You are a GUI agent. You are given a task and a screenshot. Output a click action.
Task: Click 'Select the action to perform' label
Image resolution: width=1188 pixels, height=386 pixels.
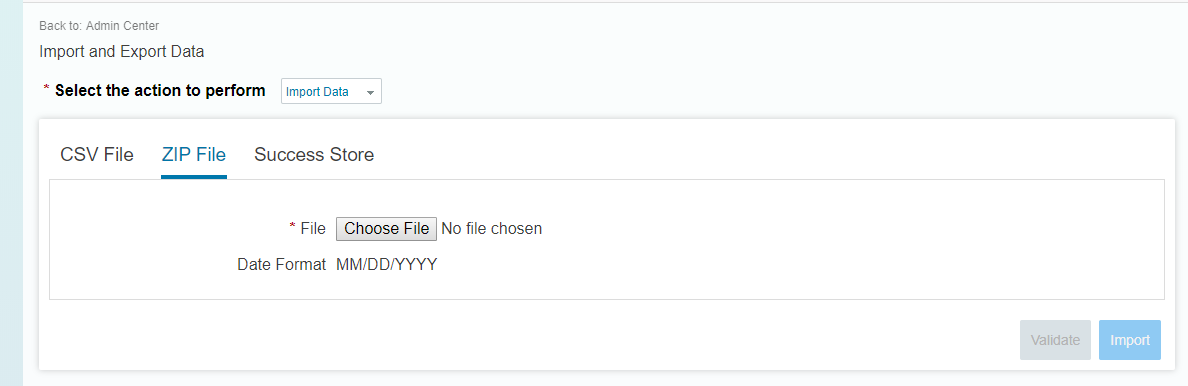pos(160,91)
